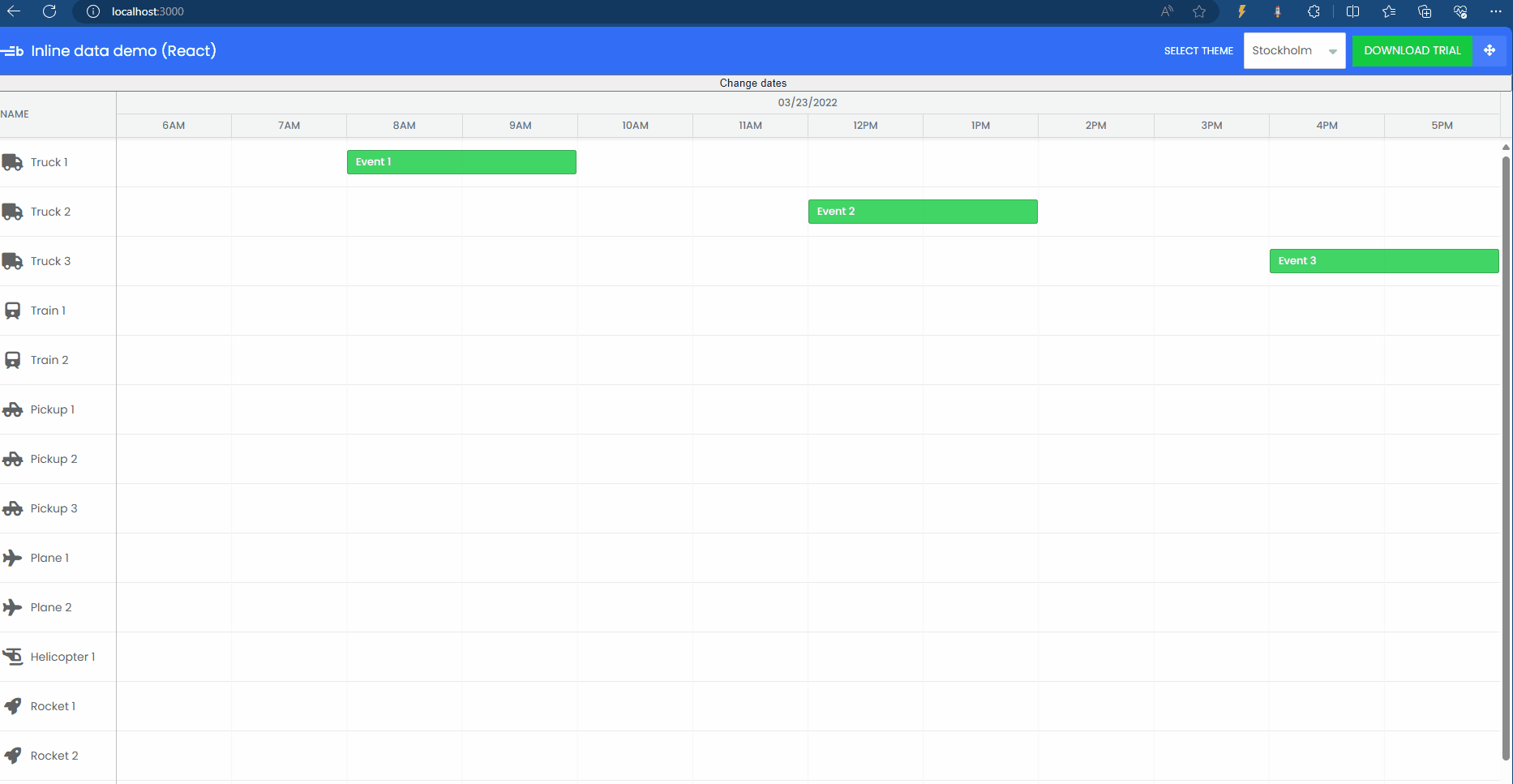Click the fullscreen move icon in the toolbar
1513x784 pixels.
coord(1490,50)
